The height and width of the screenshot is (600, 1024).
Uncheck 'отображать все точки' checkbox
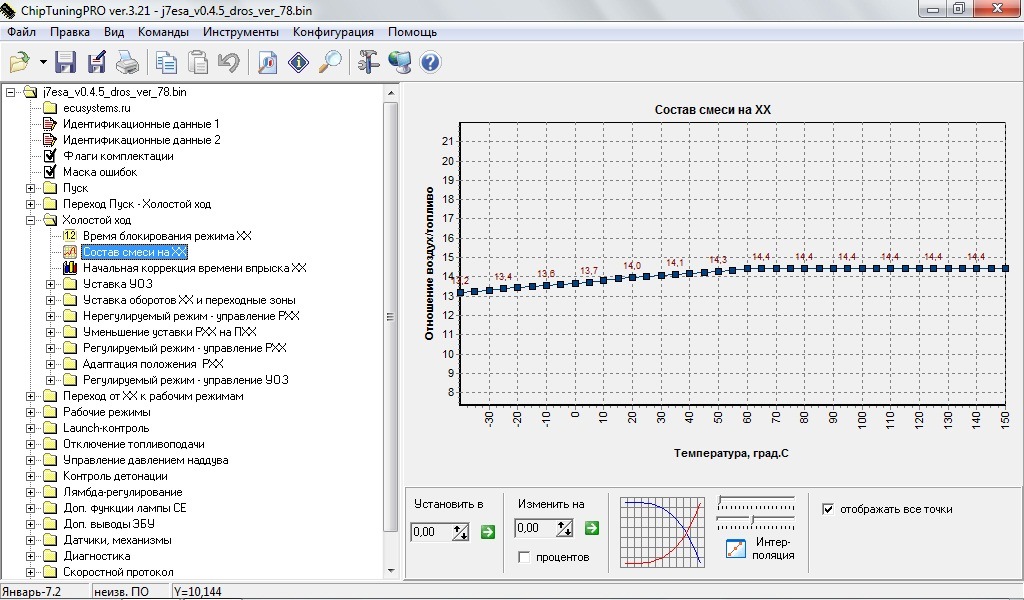(827, 509)
